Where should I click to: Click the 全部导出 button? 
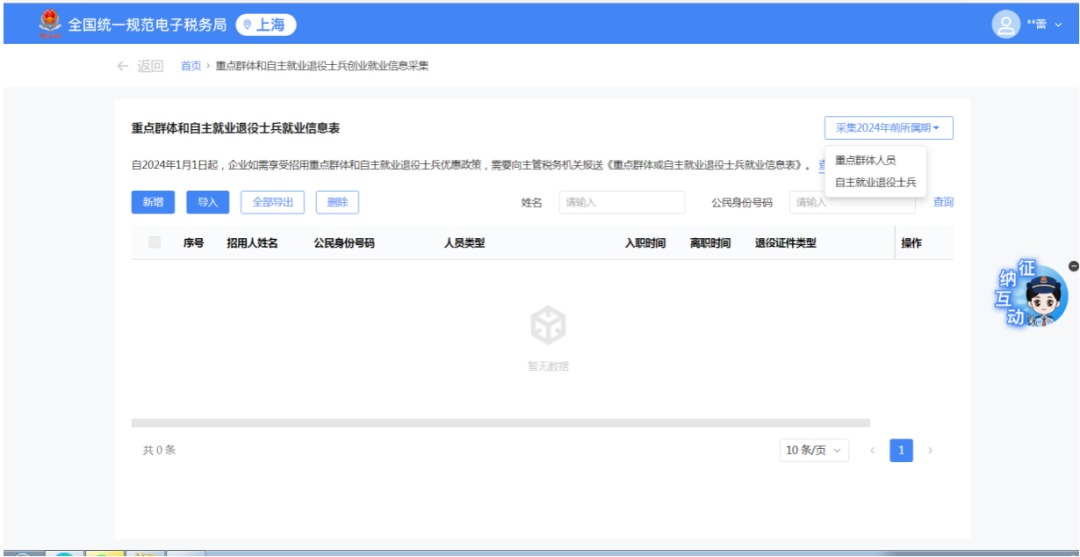pos(272,202)
